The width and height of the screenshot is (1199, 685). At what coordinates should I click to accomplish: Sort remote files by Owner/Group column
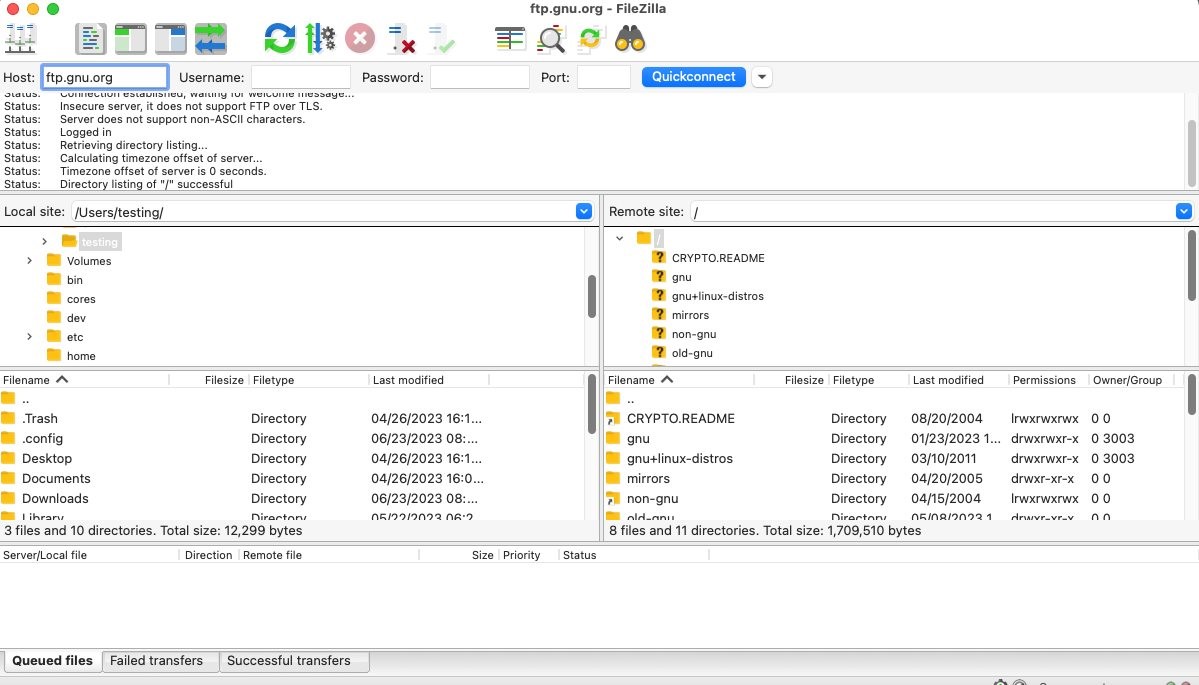[x=1127, y=380]
